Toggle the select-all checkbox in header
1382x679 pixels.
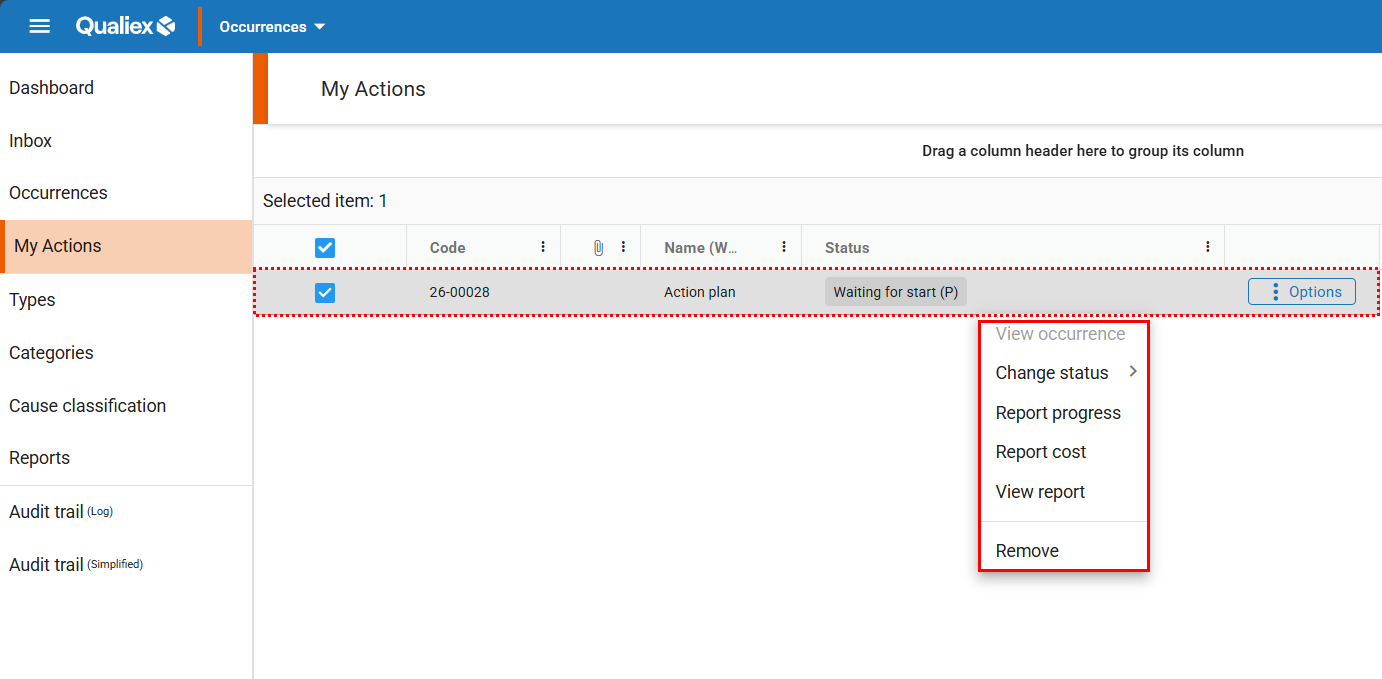point(325,248)
